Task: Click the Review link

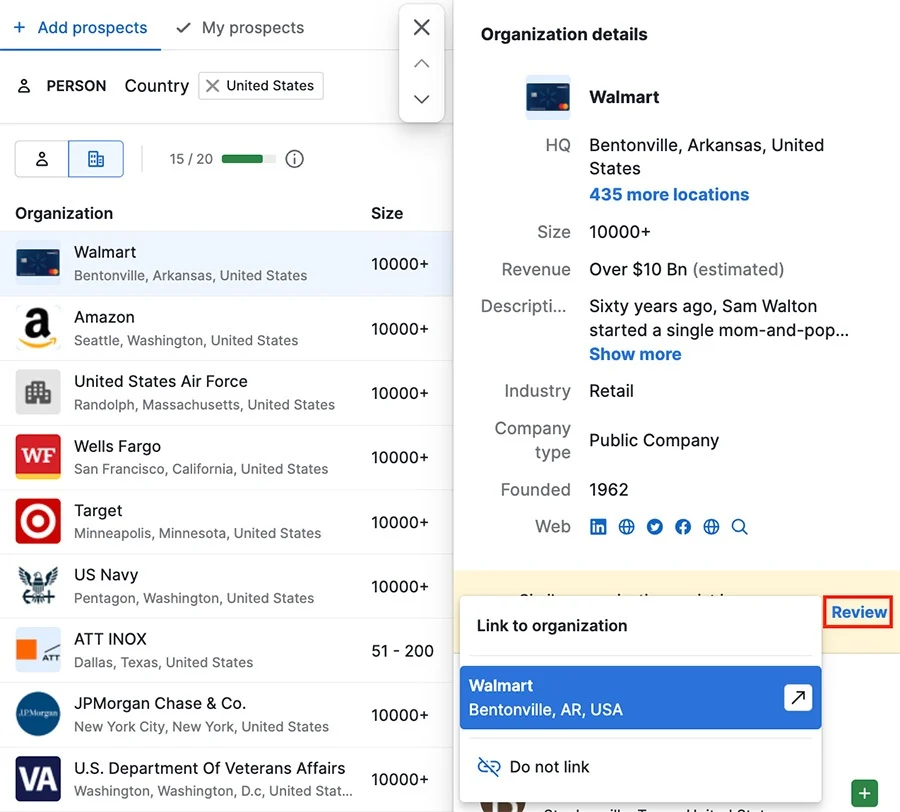Action: (x=859, y=612)
